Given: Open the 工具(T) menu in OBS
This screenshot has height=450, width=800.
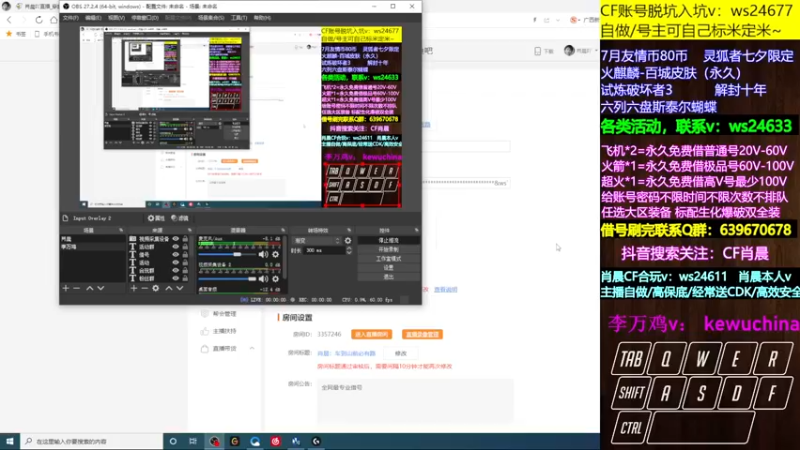Looking at the screenshot, I should [239, 18].
